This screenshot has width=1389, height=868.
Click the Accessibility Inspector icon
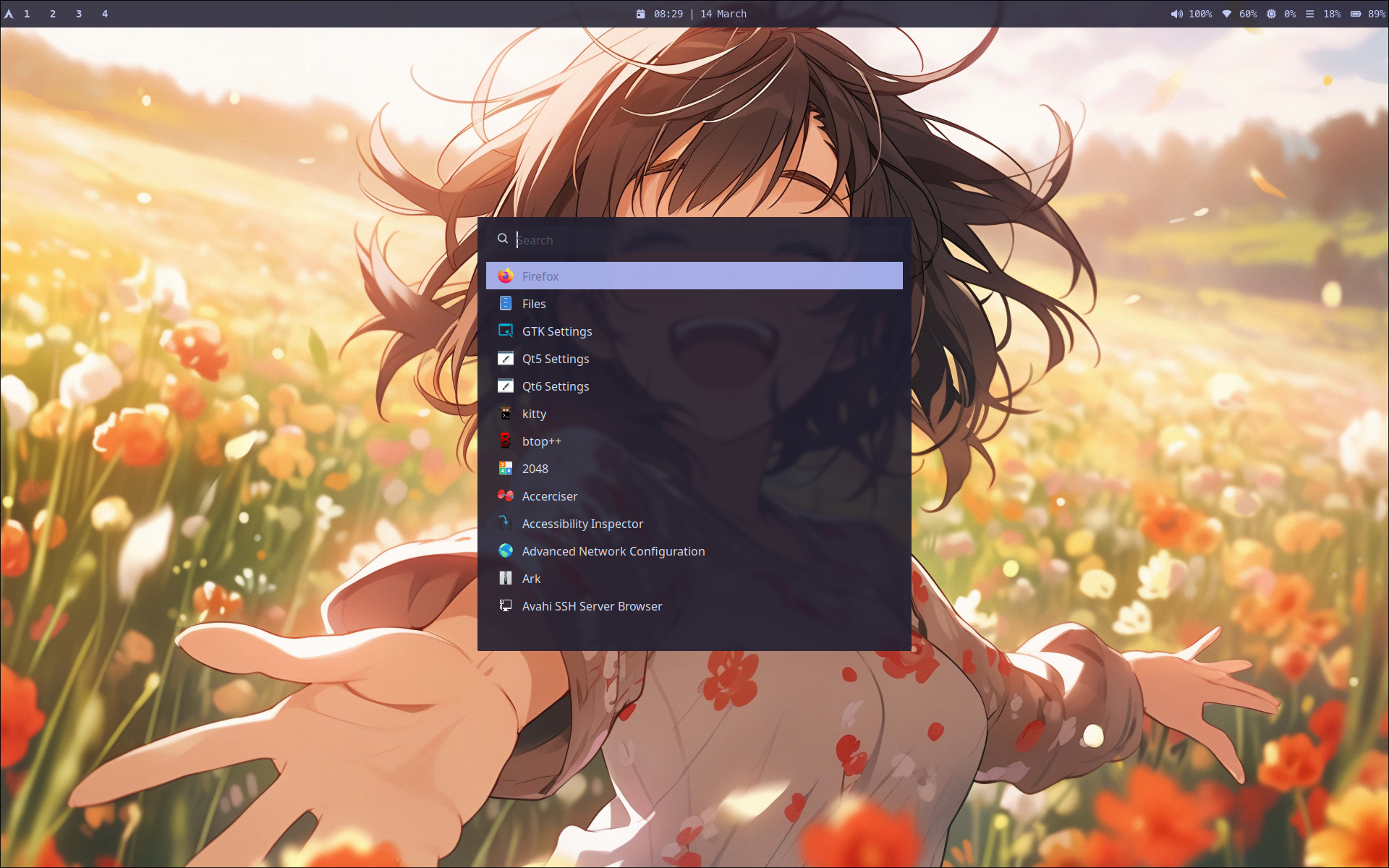click(x=506, y=523)
